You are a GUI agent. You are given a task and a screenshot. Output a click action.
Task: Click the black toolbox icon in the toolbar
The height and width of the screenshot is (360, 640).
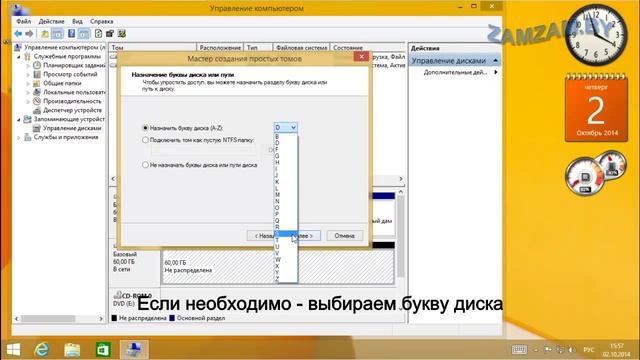(110, 34)
